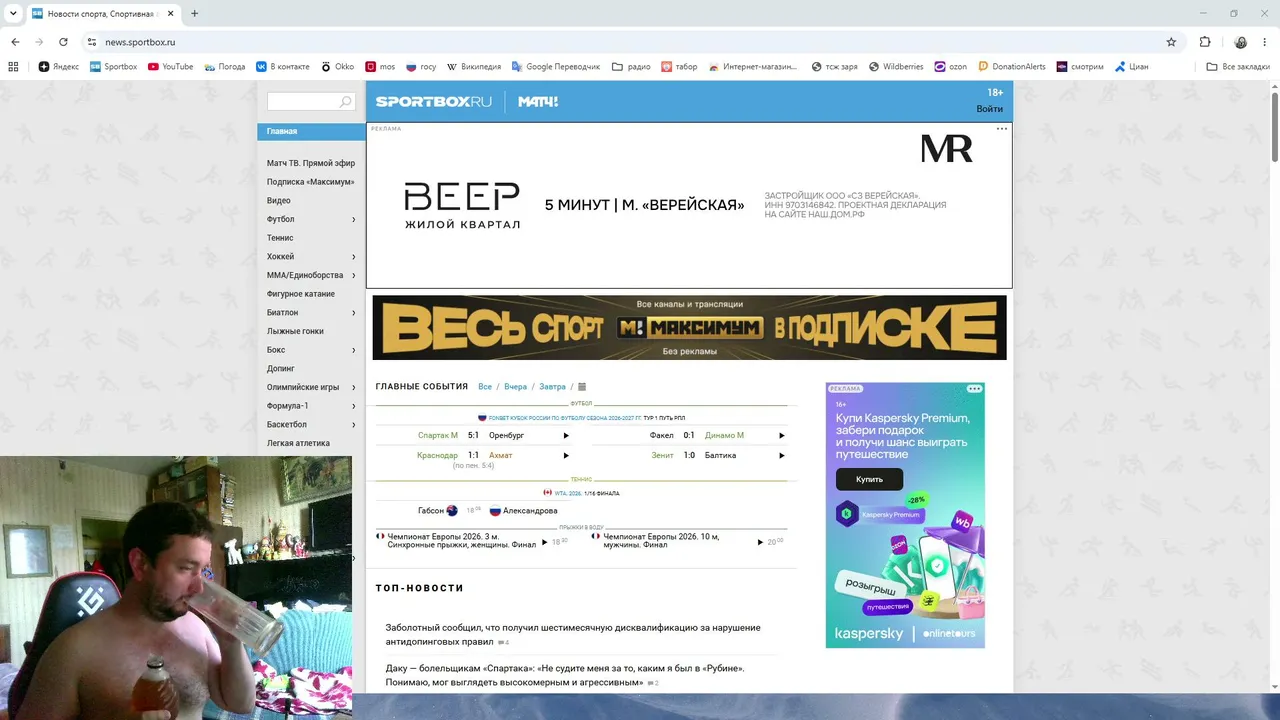Expand the Футбол submenu arrow
The height and width of the screenshot is (720, 1280).
354,220
